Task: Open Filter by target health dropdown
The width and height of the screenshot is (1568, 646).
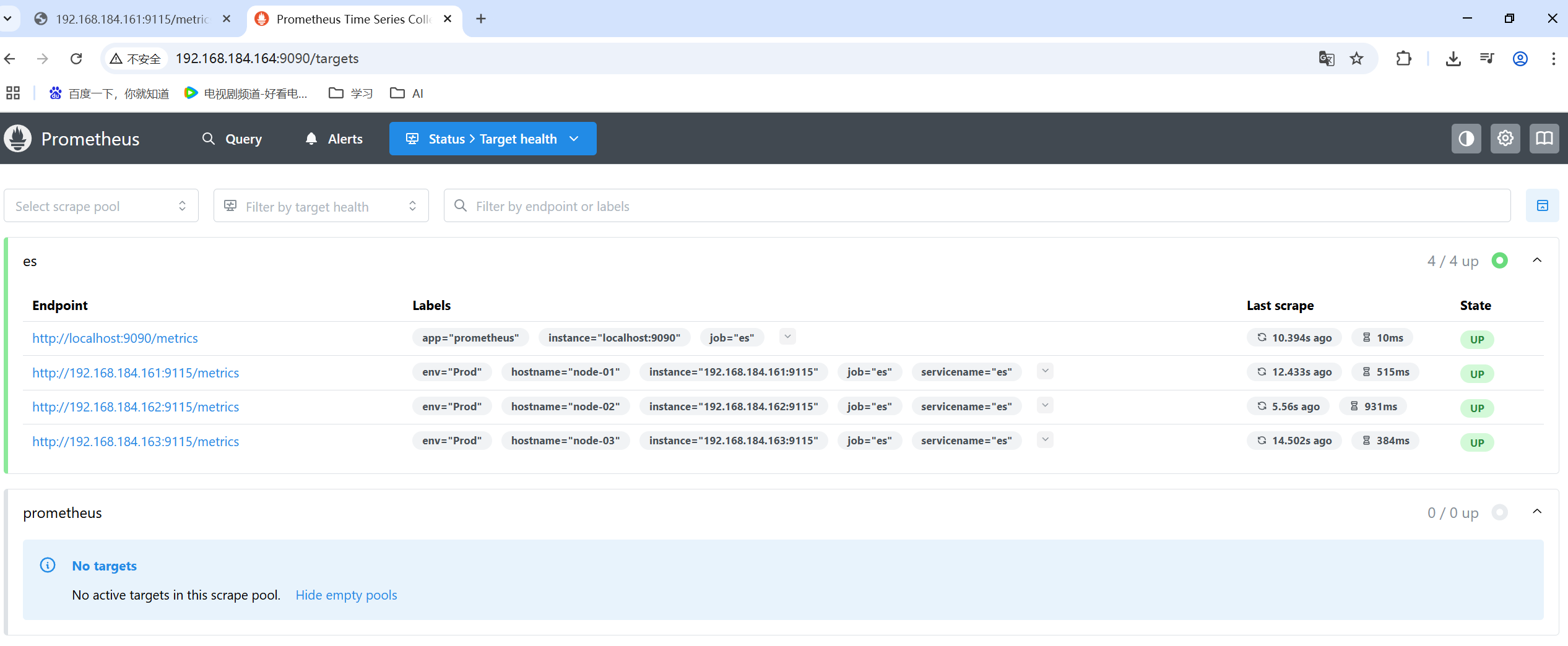Action: pyautogui.click(x=321, y=205)
